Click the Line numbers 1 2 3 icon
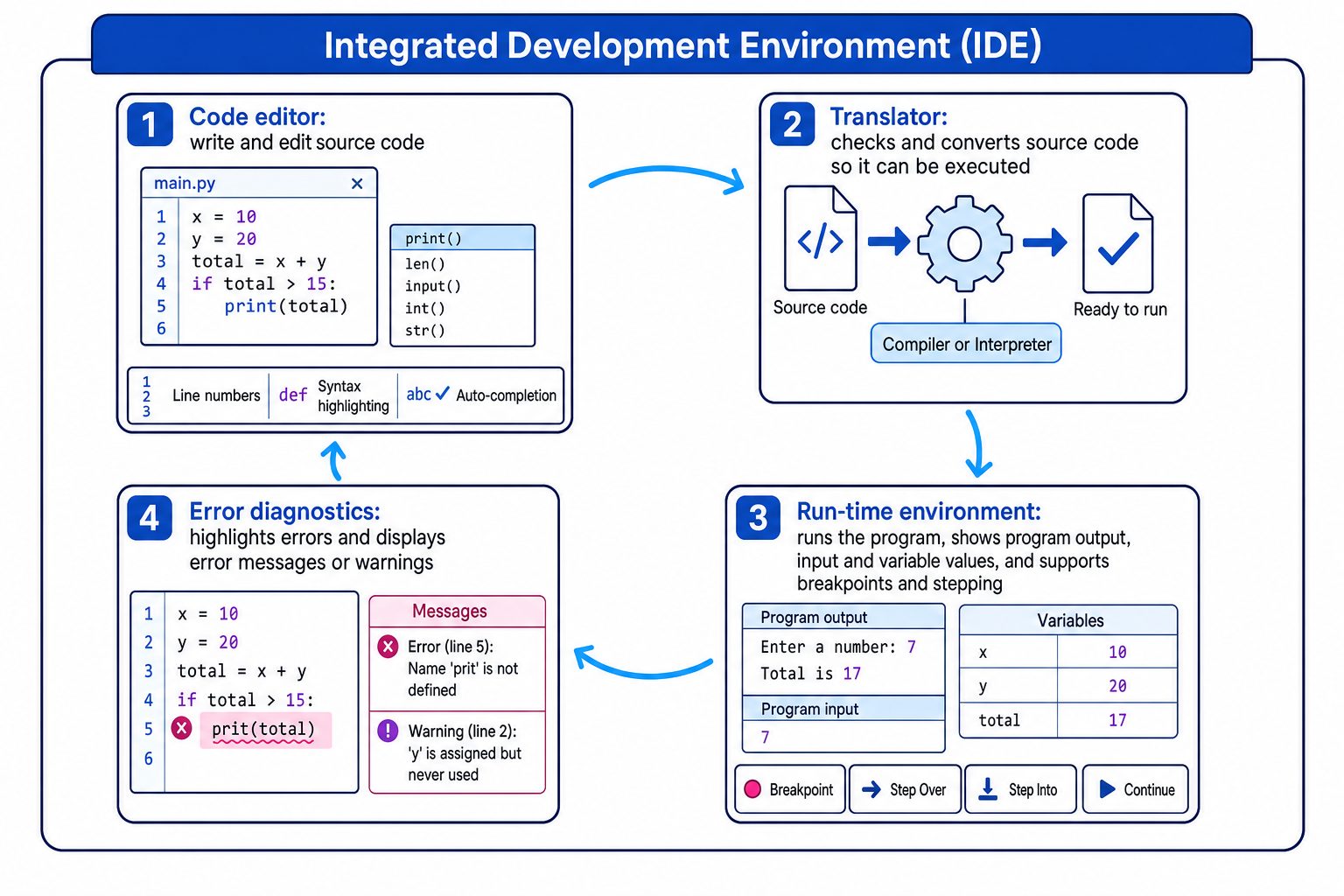This screenshot has height=896, width=1344. [x=146, y=396]
